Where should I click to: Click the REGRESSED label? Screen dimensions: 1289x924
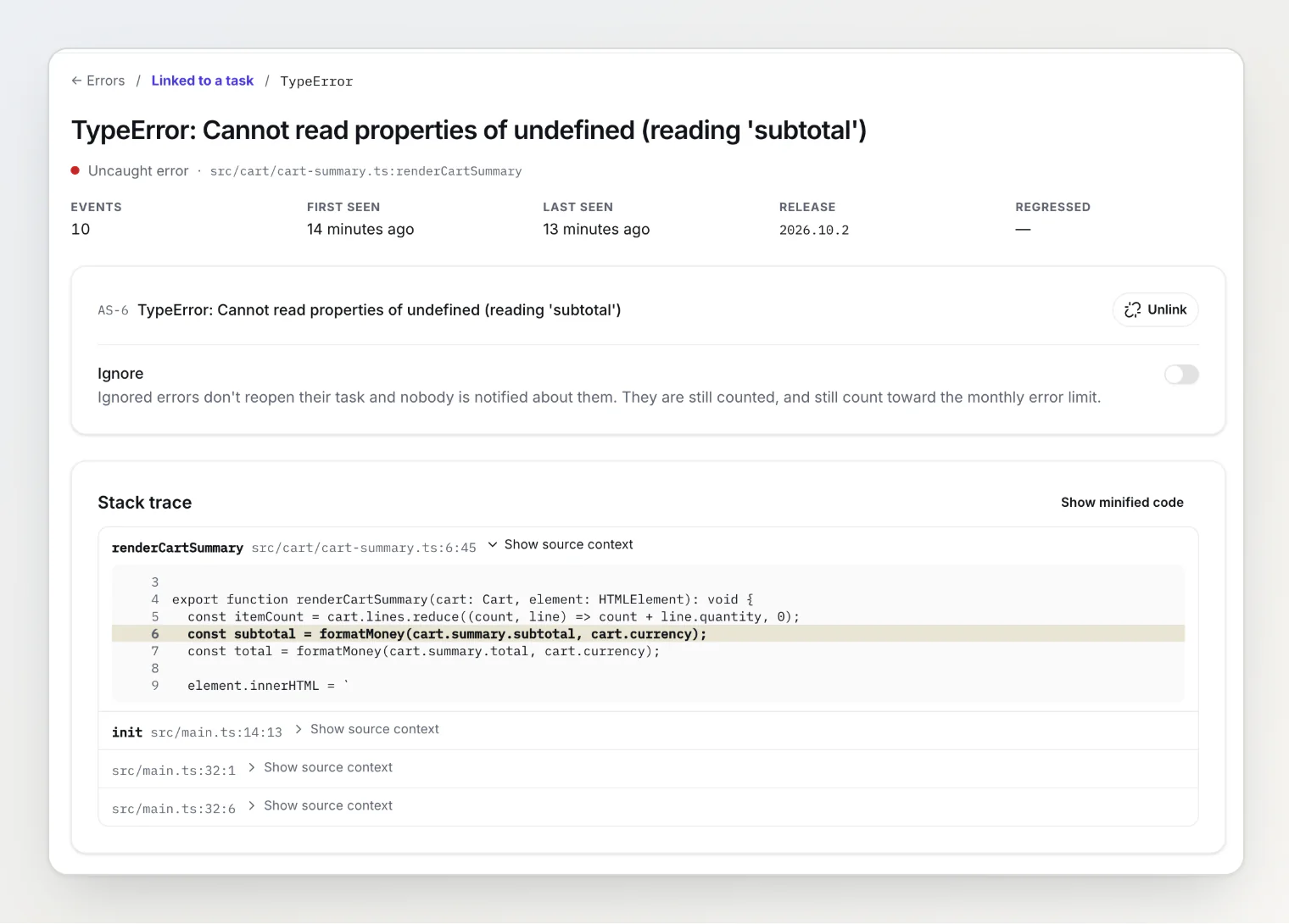coord(1052,207)
